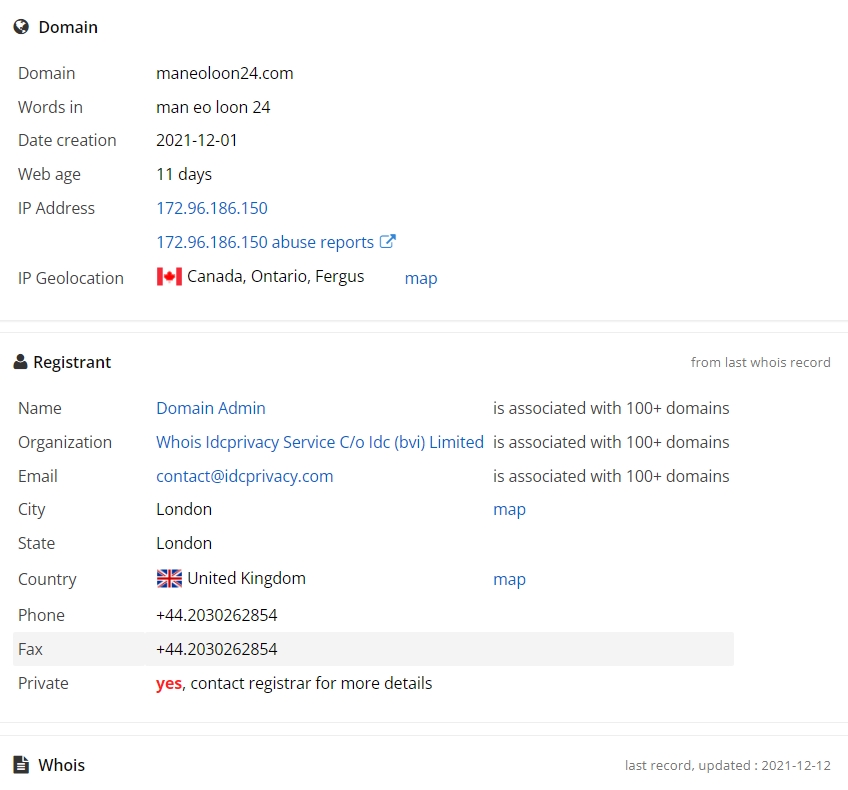The width and height of the screenshot is (848, 790).
Task: Click the globe icon beside Domain heading
Action: pyautogui.click(x=21, y=27)
